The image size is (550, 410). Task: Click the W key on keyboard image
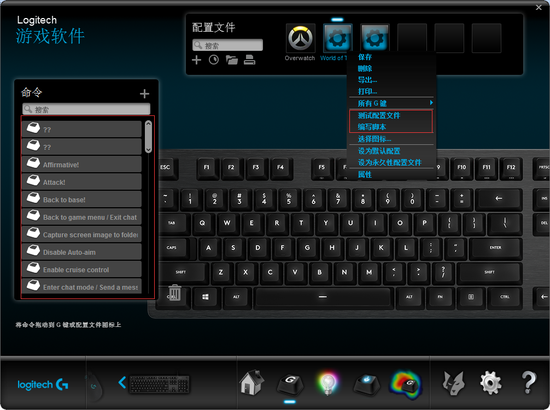tap(227, 224)
